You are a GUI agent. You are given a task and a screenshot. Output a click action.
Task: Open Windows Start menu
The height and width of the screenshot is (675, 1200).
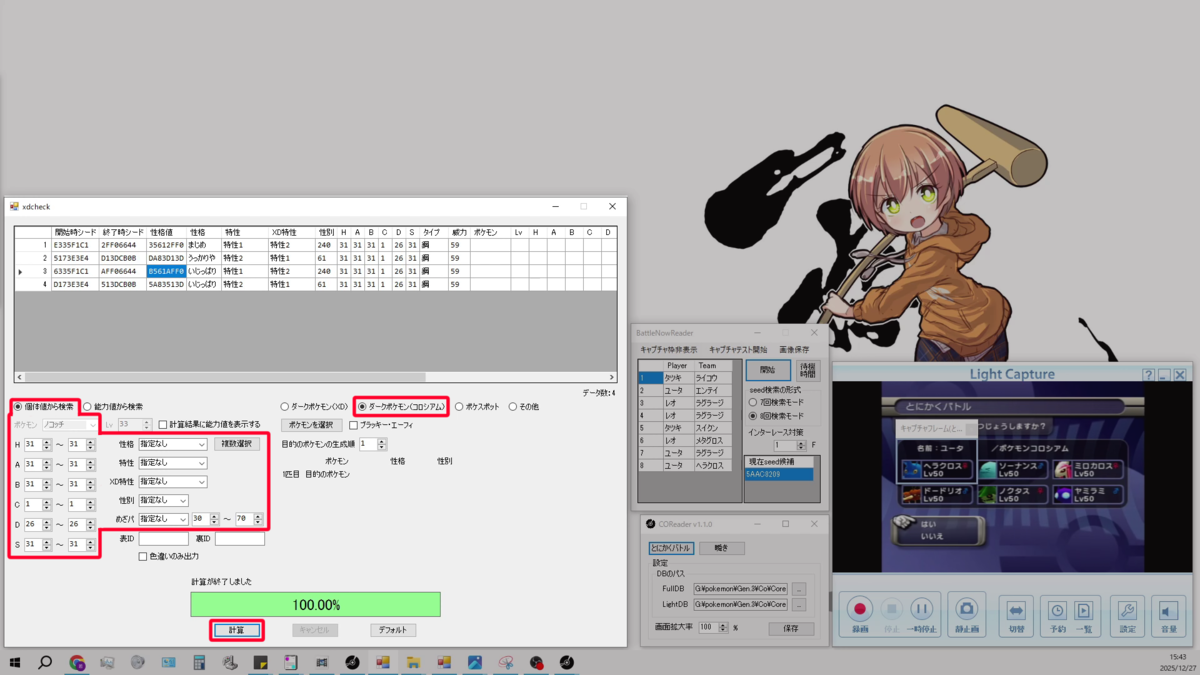(15, 662)
